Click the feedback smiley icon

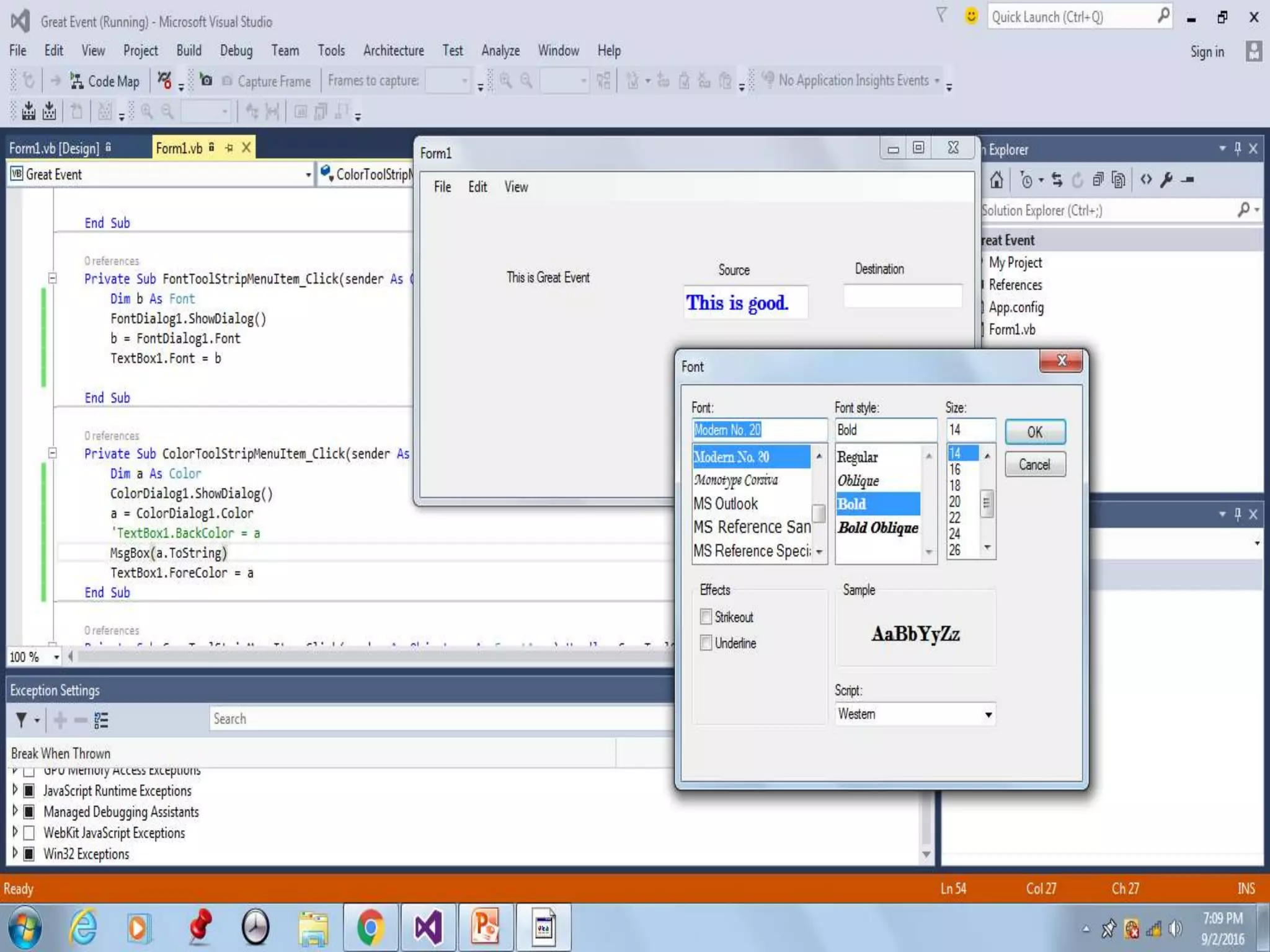click(971, 16)
